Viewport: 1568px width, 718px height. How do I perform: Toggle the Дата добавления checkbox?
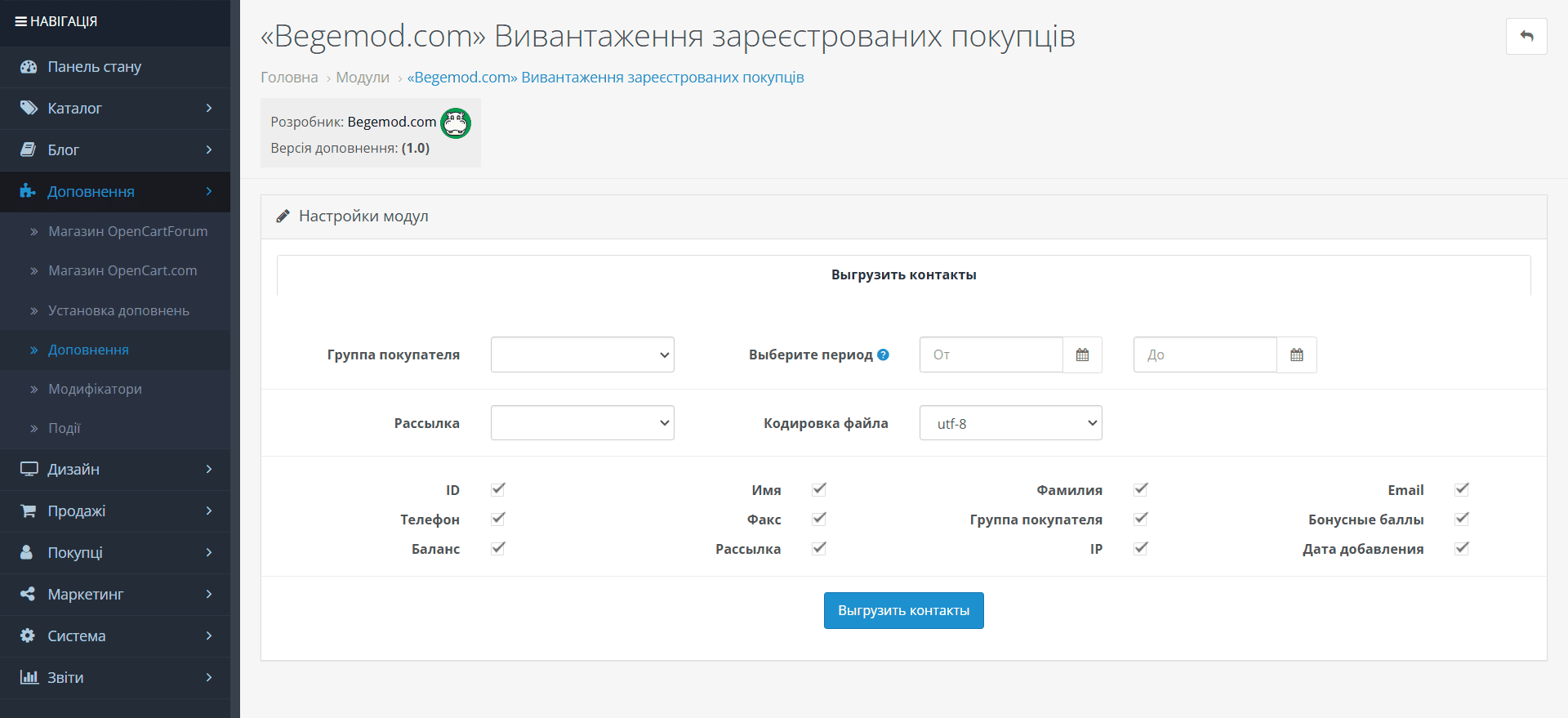[1462, 548]
